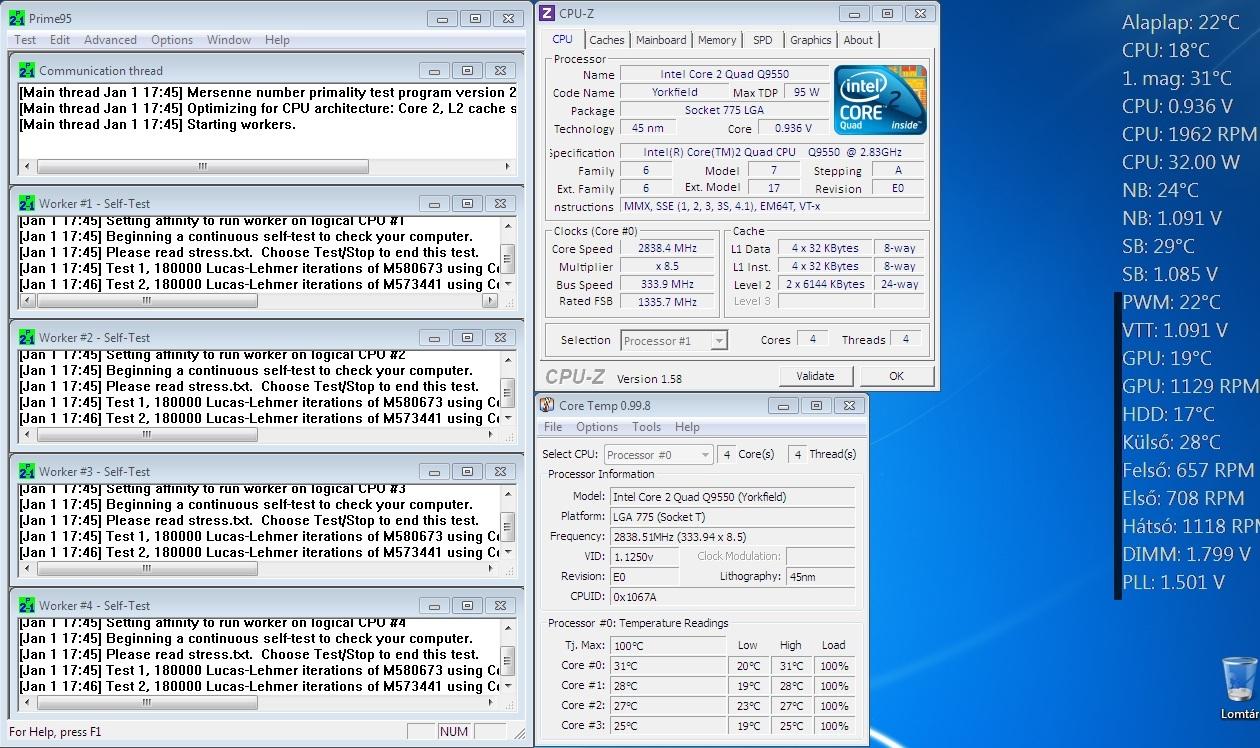This screenshot has height=748, width=1260.
Task: Click the Communication thread window icon
Action: tap(28, 70)
